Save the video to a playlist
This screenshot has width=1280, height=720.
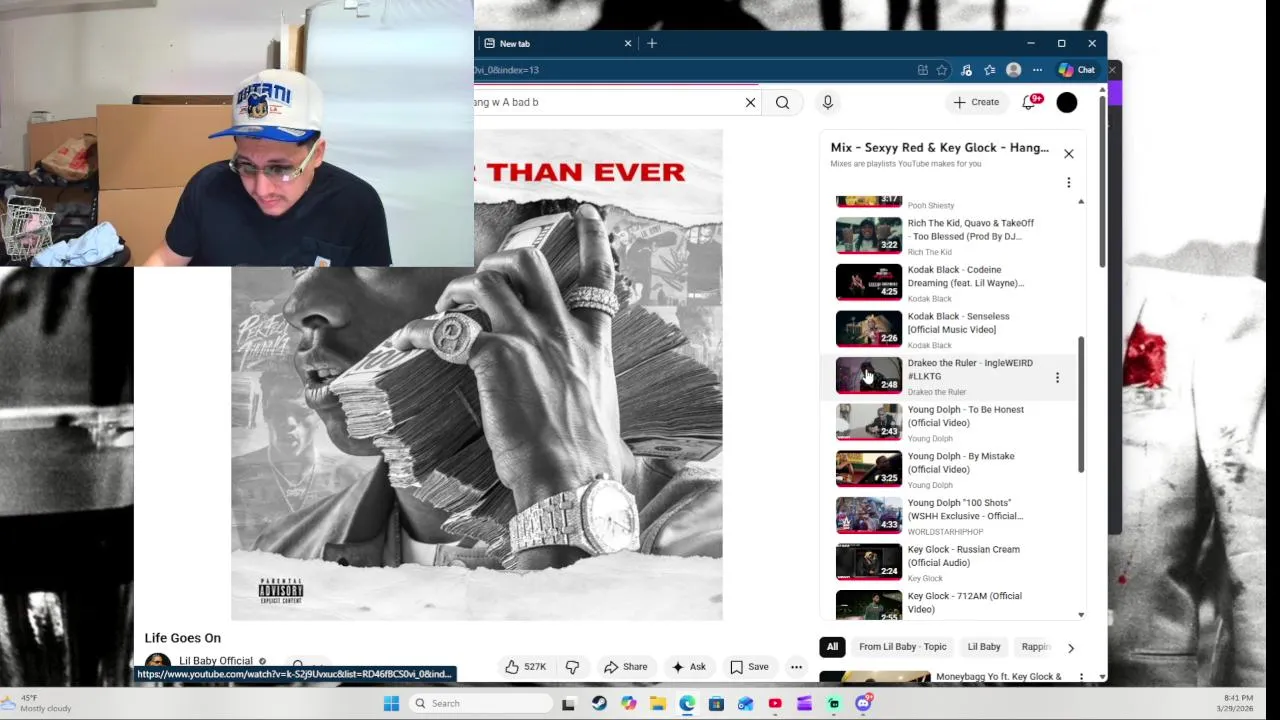pos(749,667)
